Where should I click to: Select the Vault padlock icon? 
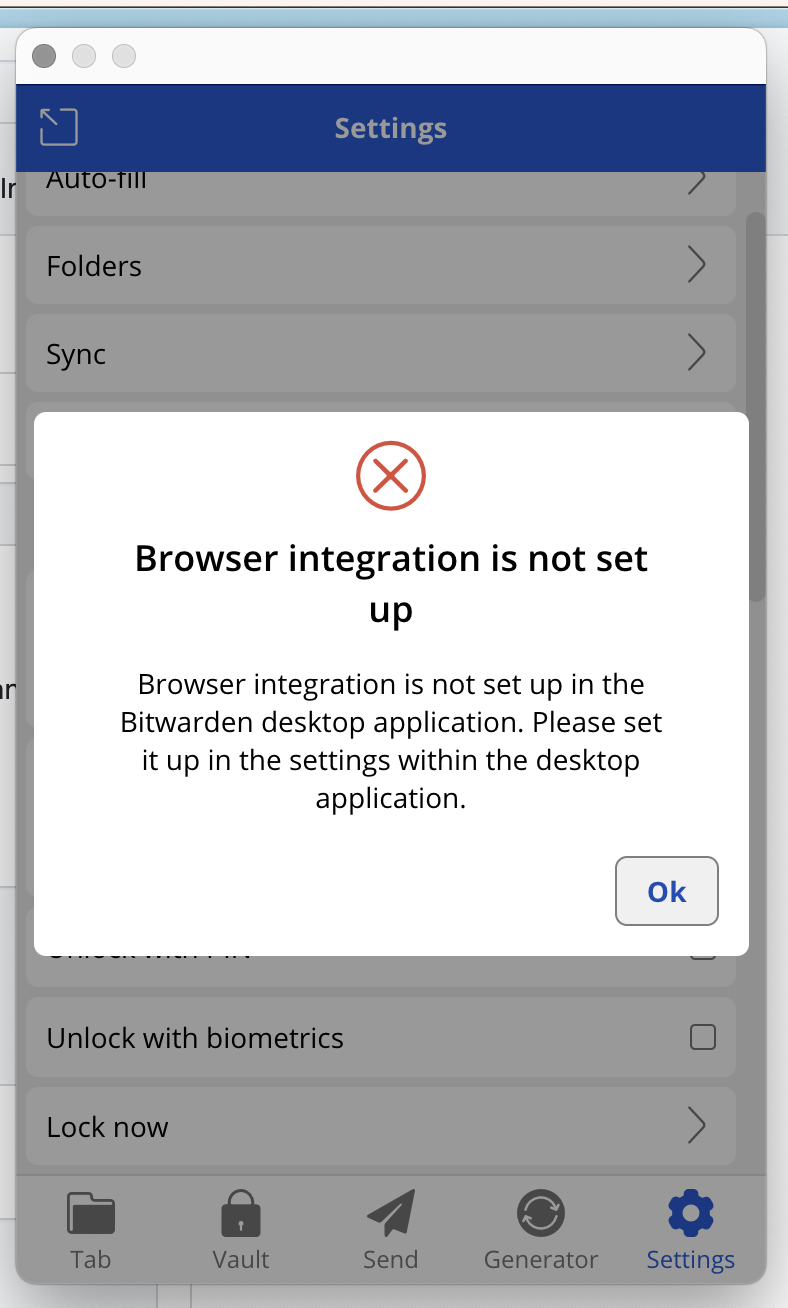tap(241, 1213)
